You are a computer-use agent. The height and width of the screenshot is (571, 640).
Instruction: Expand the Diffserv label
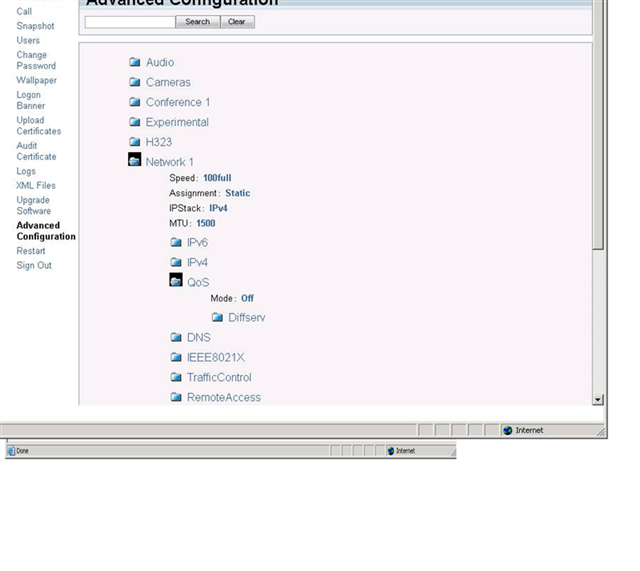247,318
